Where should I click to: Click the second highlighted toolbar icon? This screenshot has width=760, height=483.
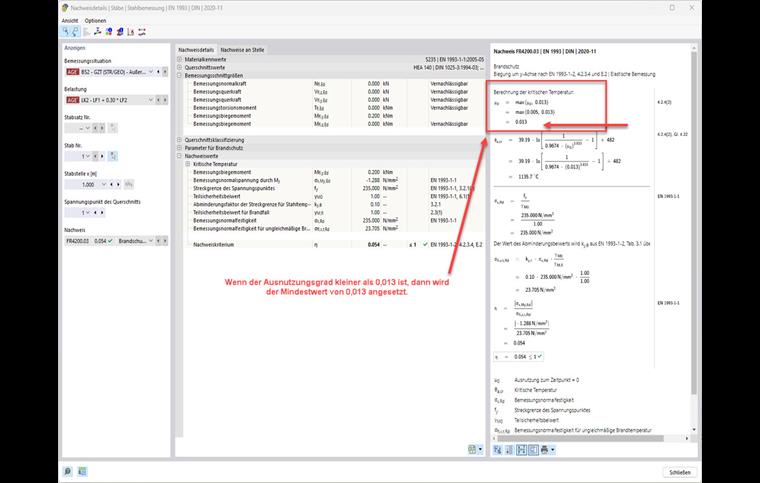[x=75, y=32]
